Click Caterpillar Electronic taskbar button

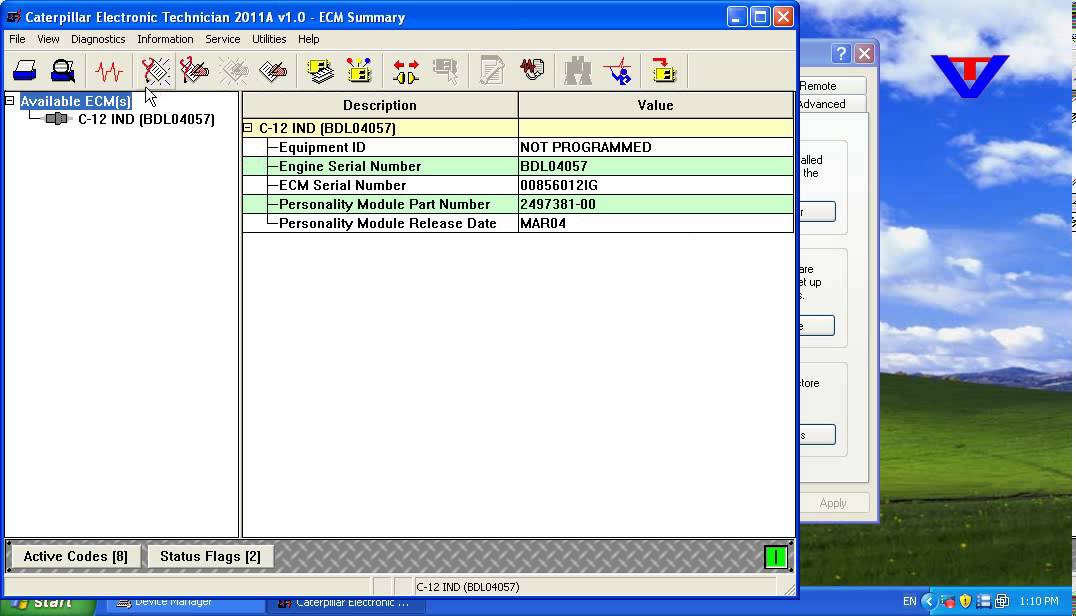pos(345,604)
